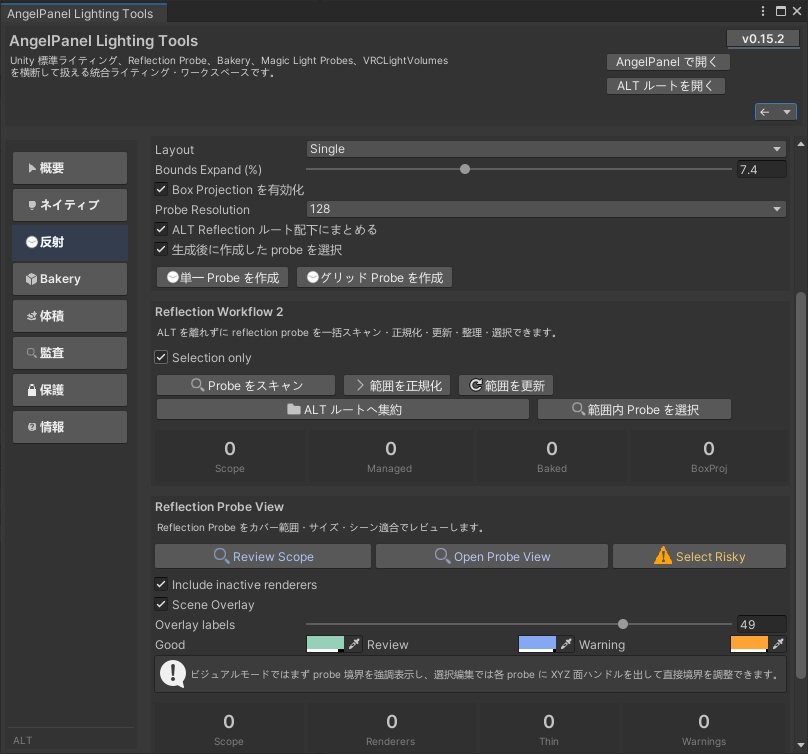Click the AngelPanel で開く button
This screenshot has height=754, width=808.
668,62
